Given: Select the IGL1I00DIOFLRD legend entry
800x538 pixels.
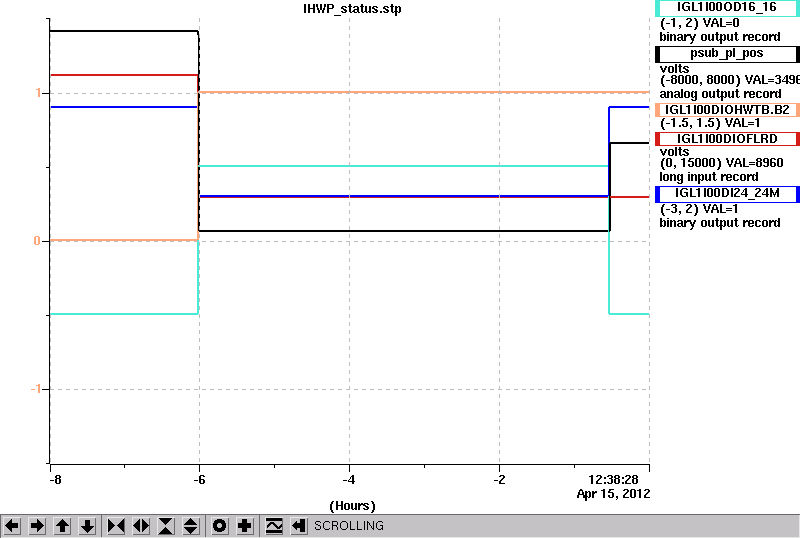Looking at the screenshot, I should [727, 139].
